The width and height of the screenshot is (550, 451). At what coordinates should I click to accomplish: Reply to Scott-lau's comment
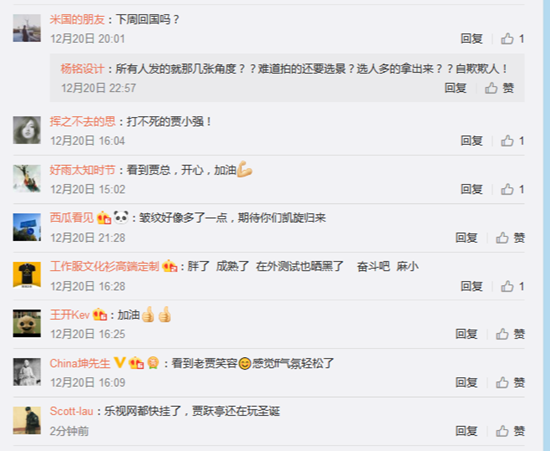466,431
